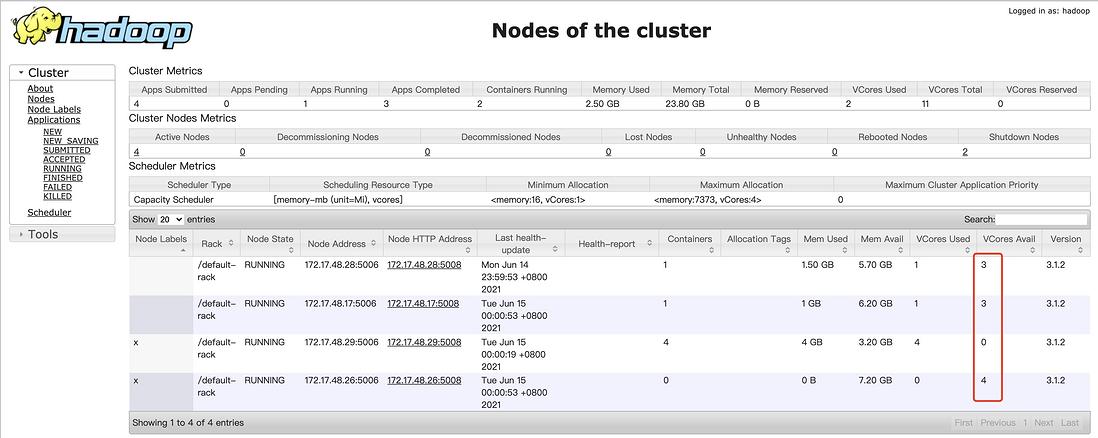Click Decommissioned Nodes count 0 link

click(x=427, y=151)
